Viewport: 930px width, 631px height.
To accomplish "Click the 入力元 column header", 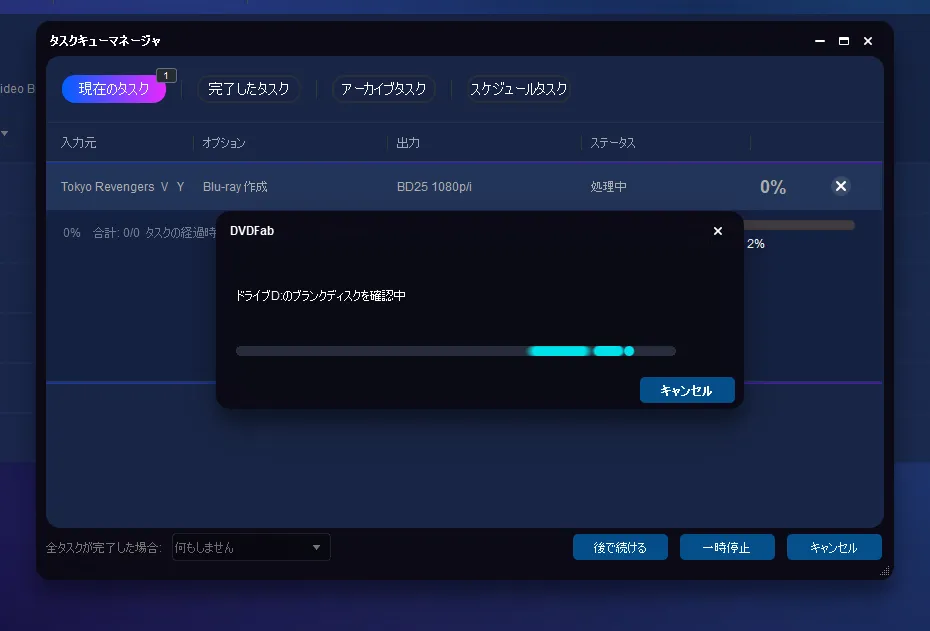I will point(78,143).
